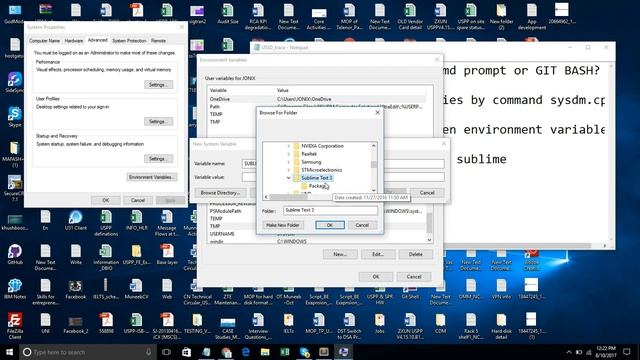640x360 pixels.
Task: Open the MuneebCV Word document icon
Action: pyautogui.click(x=136, y=289)
